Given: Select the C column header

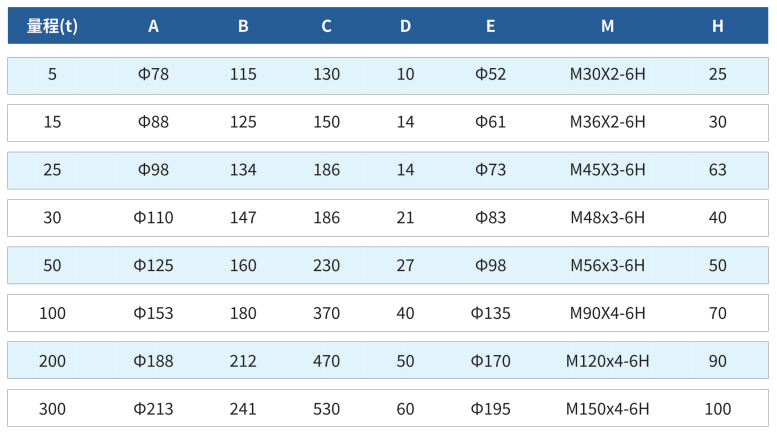Looking at the screenshot, I should click(x=326, y=26).
